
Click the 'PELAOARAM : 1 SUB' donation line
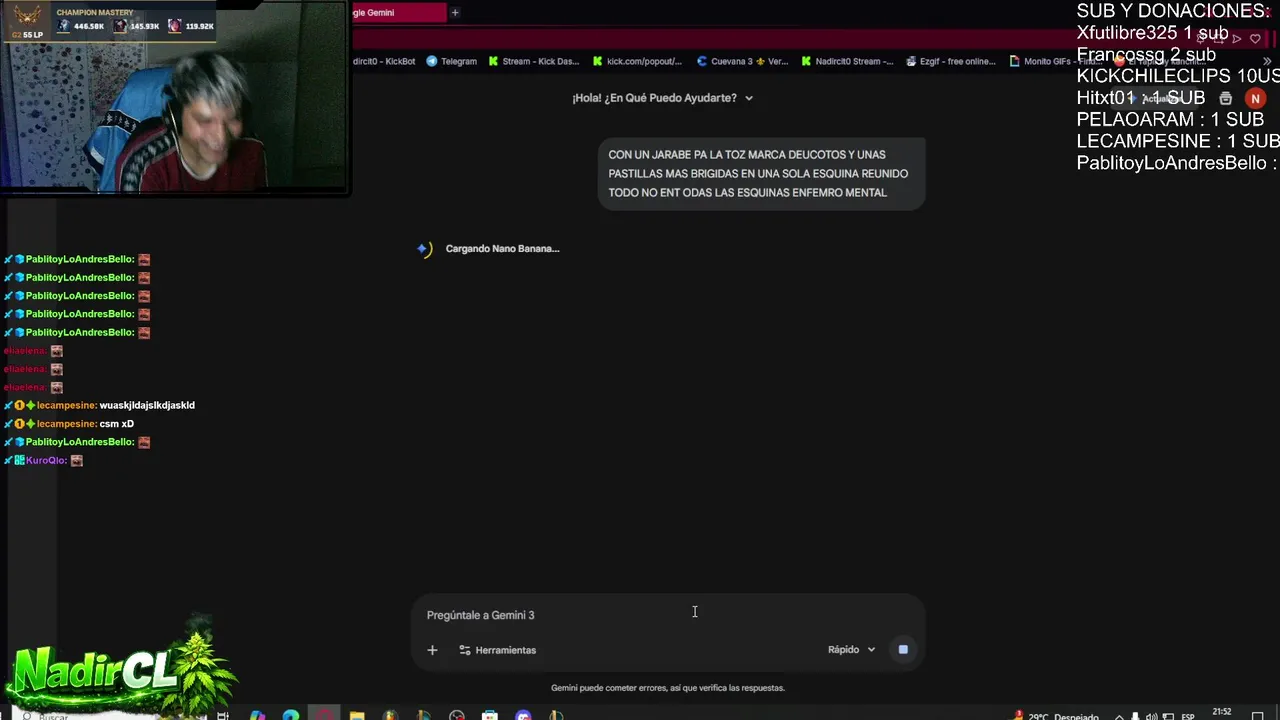click(1170, 119)
